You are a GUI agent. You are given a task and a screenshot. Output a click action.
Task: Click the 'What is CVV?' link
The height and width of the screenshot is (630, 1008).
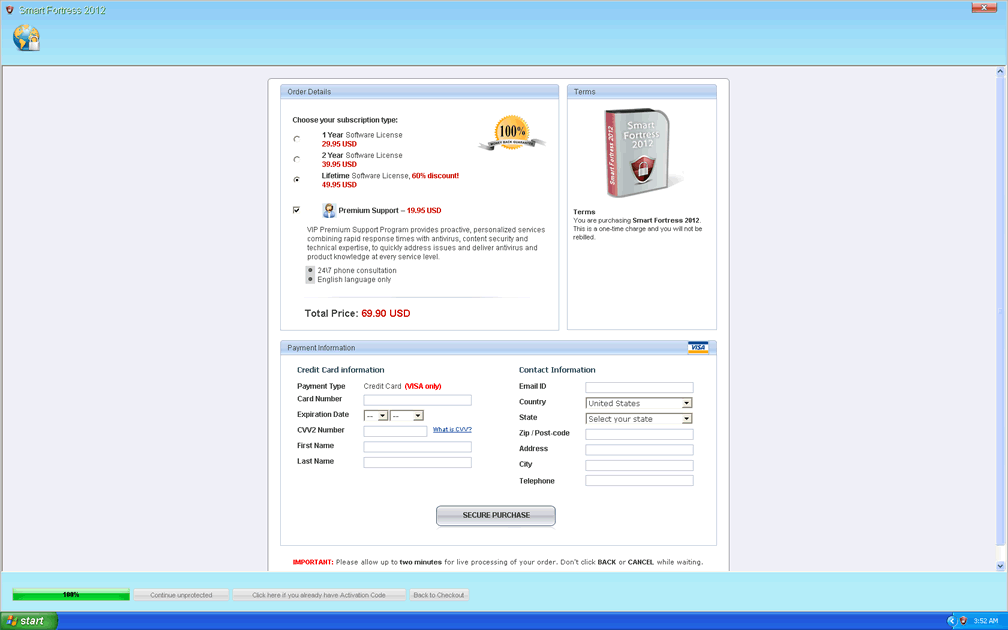point(452,430)
